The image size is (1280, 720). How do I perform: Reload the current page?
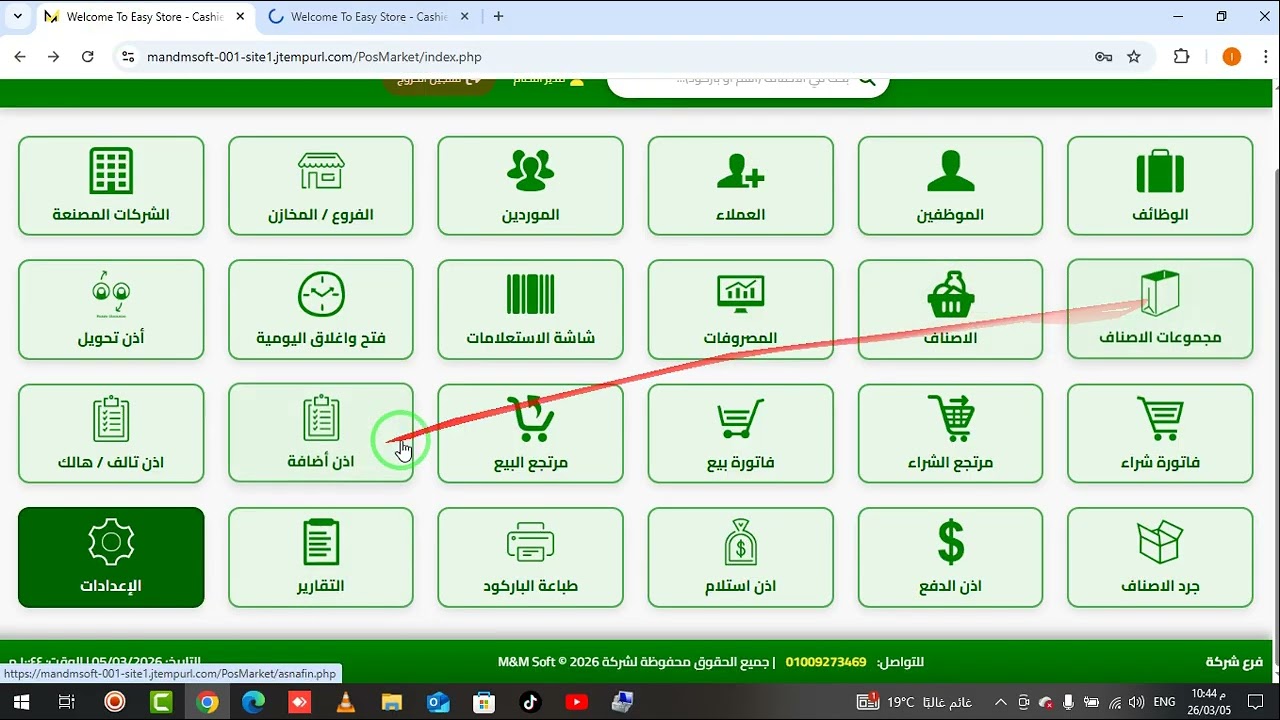88,57
